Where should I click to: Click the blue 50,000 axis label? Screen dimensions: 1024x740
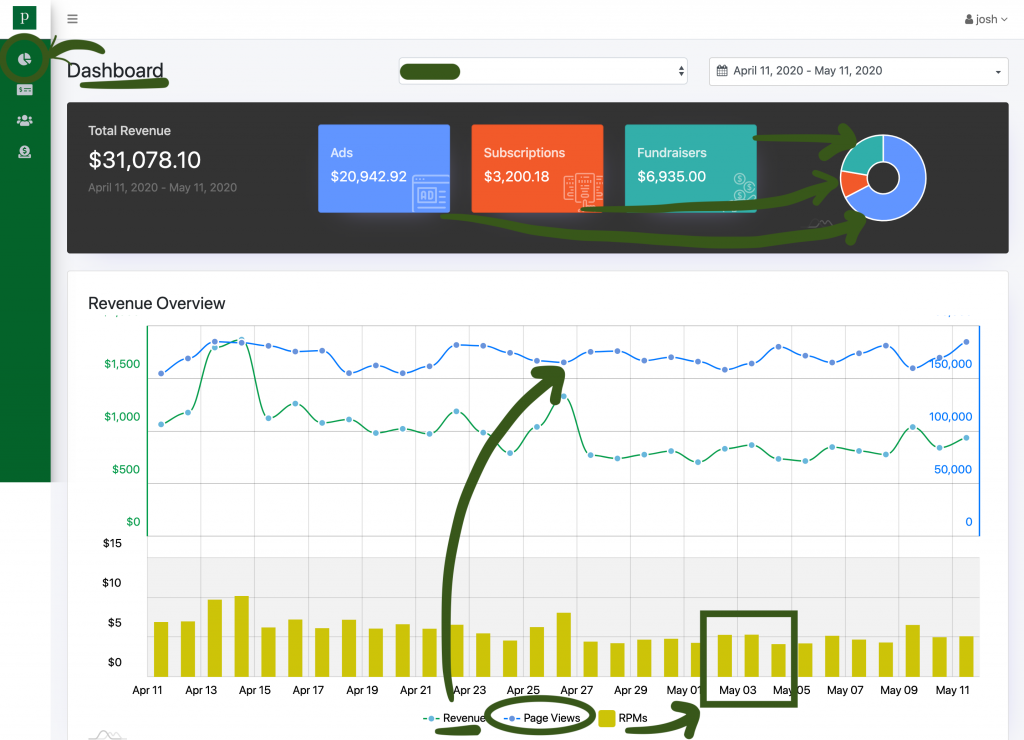[x=953, y=469]
